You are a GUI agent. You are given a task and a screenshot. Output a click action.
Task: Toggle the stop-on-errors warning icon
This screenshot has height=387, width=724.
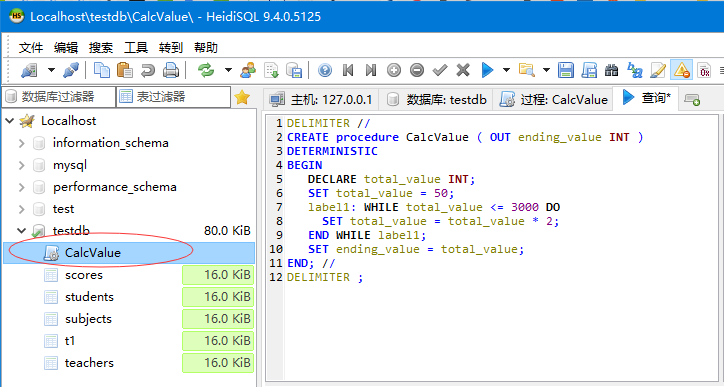[x=681, y=70]
